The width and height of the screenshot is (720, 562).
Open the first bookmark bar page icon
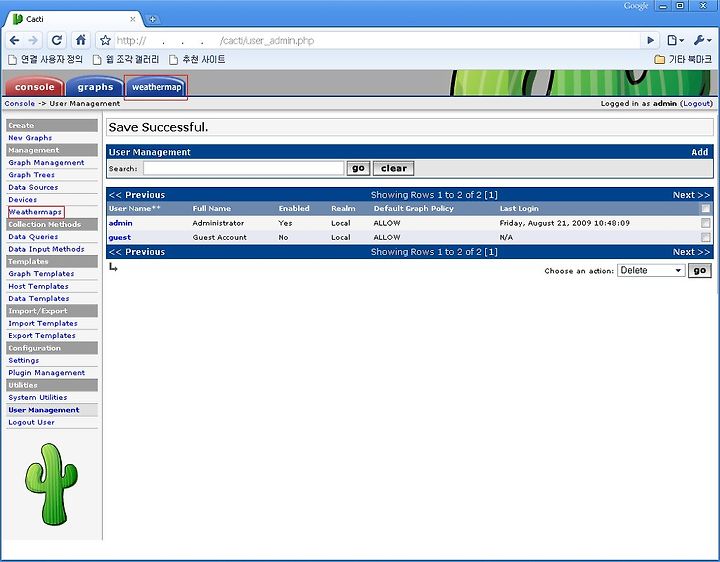click(13, 60)
